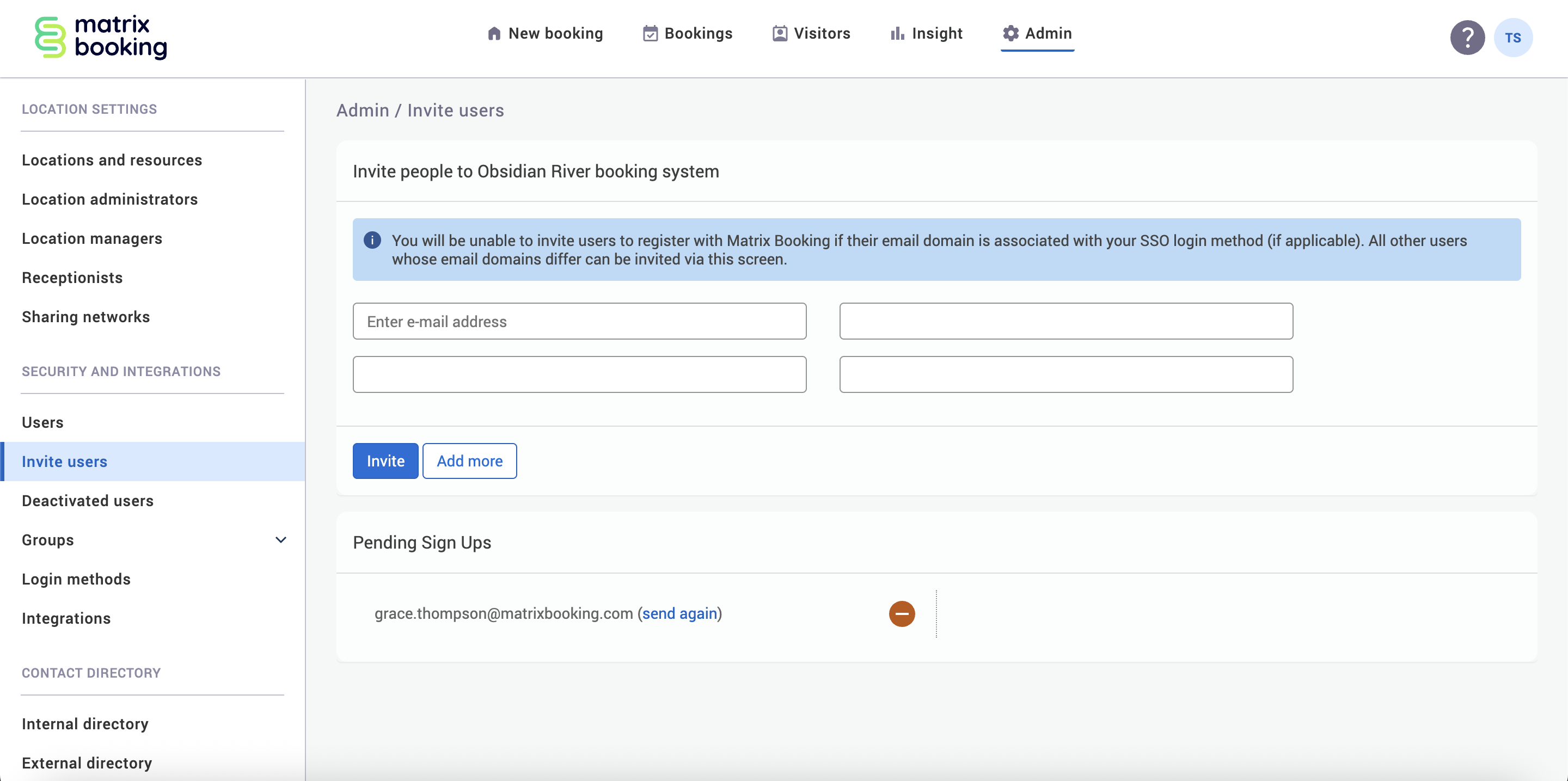
Task: Click the e-mail address input field
Action: pyautogui.click(x=579, y=321)
